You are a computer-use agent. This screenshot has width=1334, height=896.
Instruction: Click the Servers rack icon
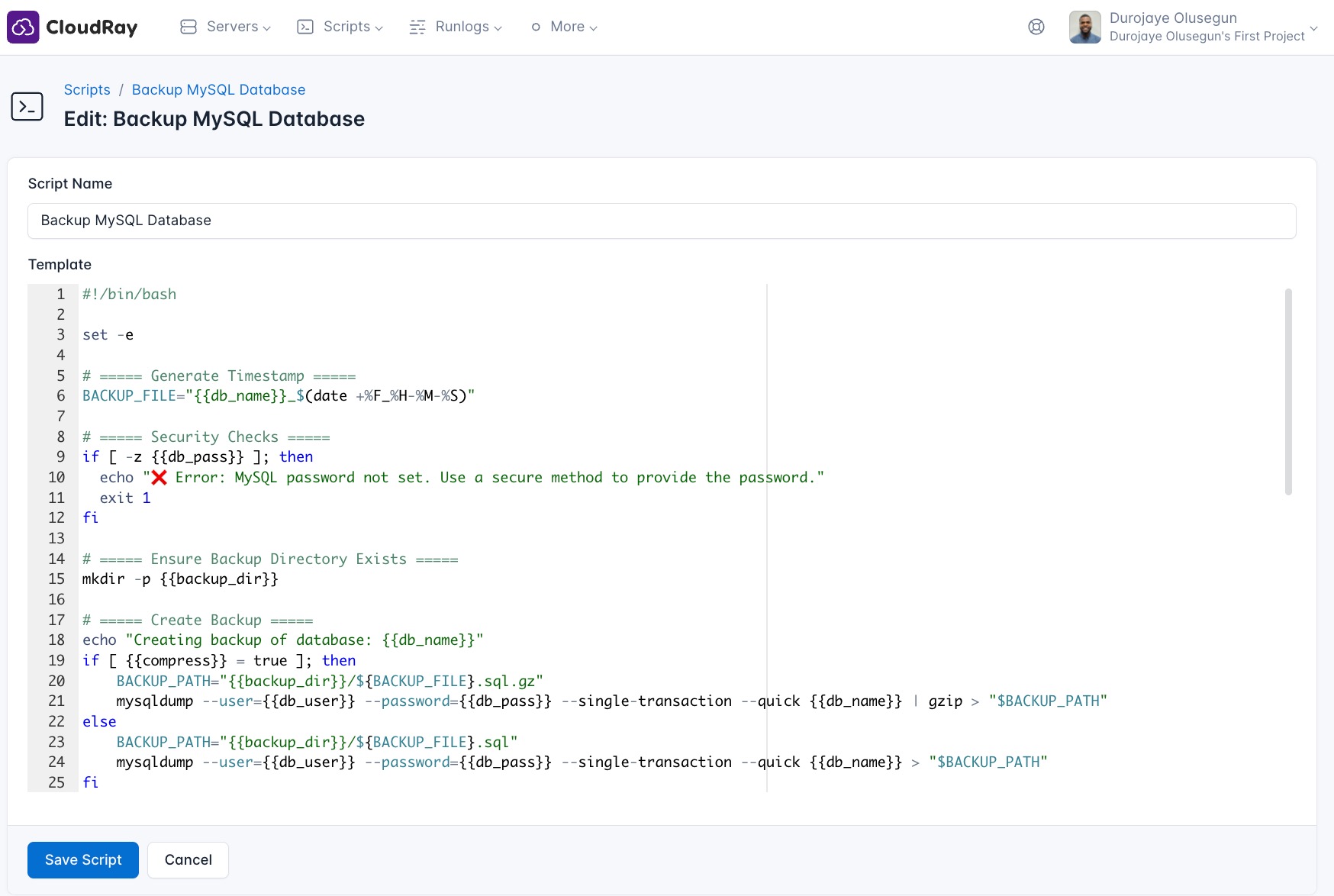[188, 27]
